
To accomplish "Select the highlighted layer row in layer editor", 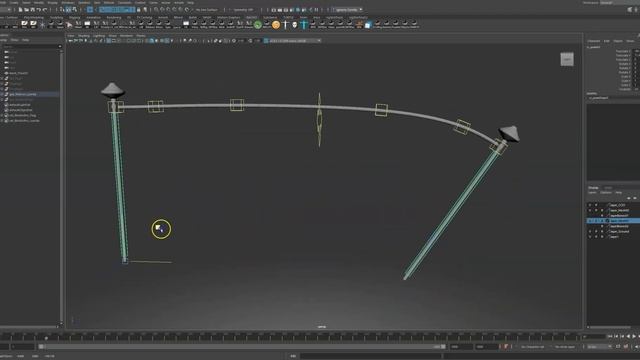I will [x=613, y=221].
